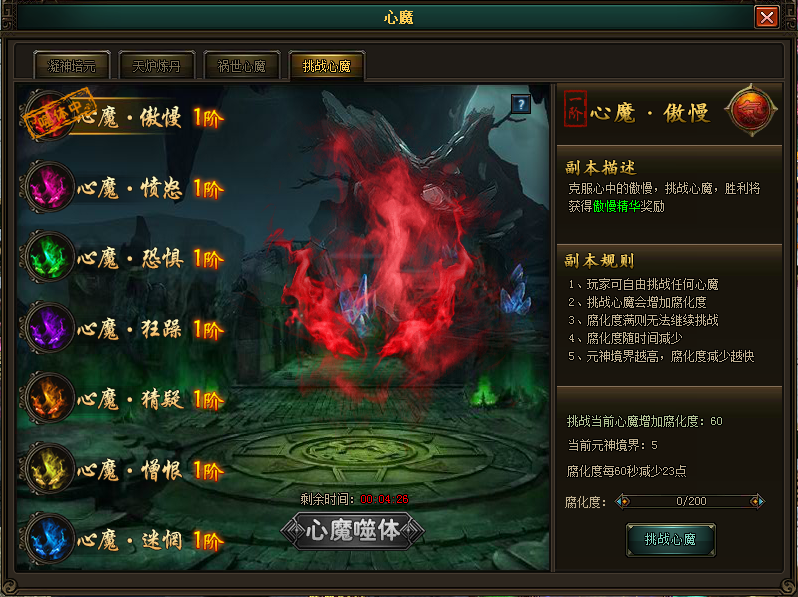Select the purple 狂躁 demon flame icon
This screenshot has width=798, height=597.
coord(49,328)
